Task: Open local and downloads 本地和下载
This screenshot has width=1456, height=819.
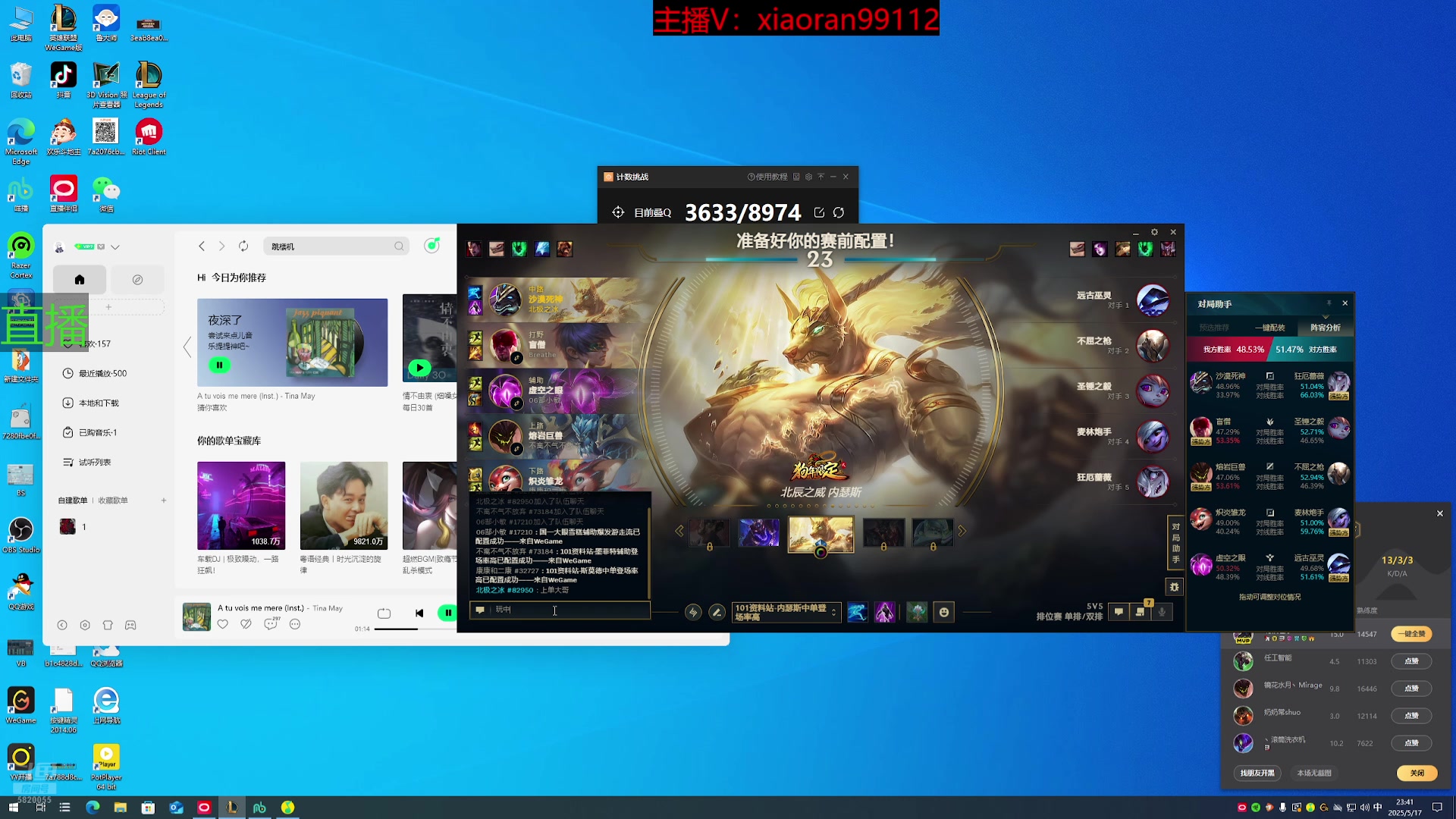Action: coord(91,403)
